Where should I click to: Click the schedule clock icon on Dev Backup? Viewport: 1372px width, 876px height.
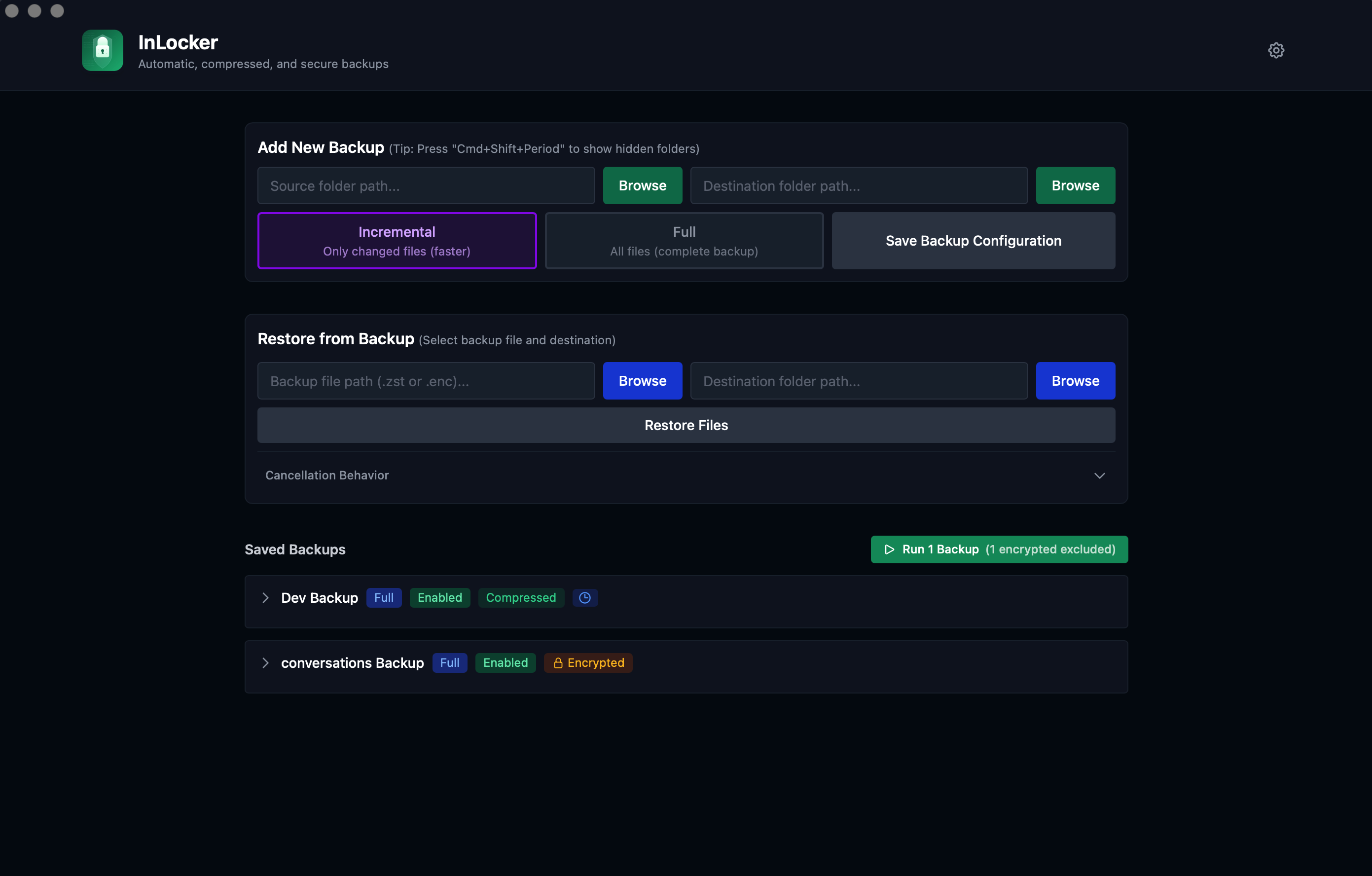[584, 597]
